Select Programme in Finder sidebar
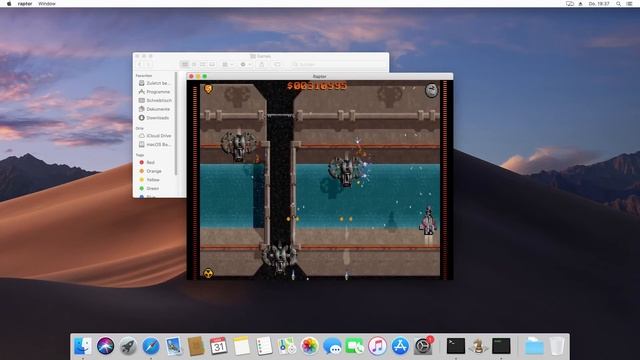Viewport: 640px width, 360px height. [x=155, y=92]
